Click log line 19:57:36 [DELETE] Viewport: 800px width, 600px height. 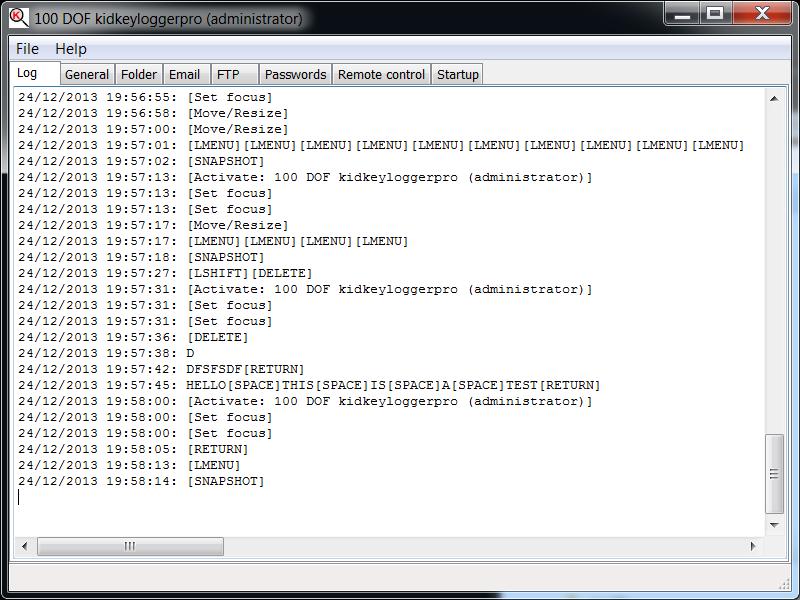coord(133,337)
